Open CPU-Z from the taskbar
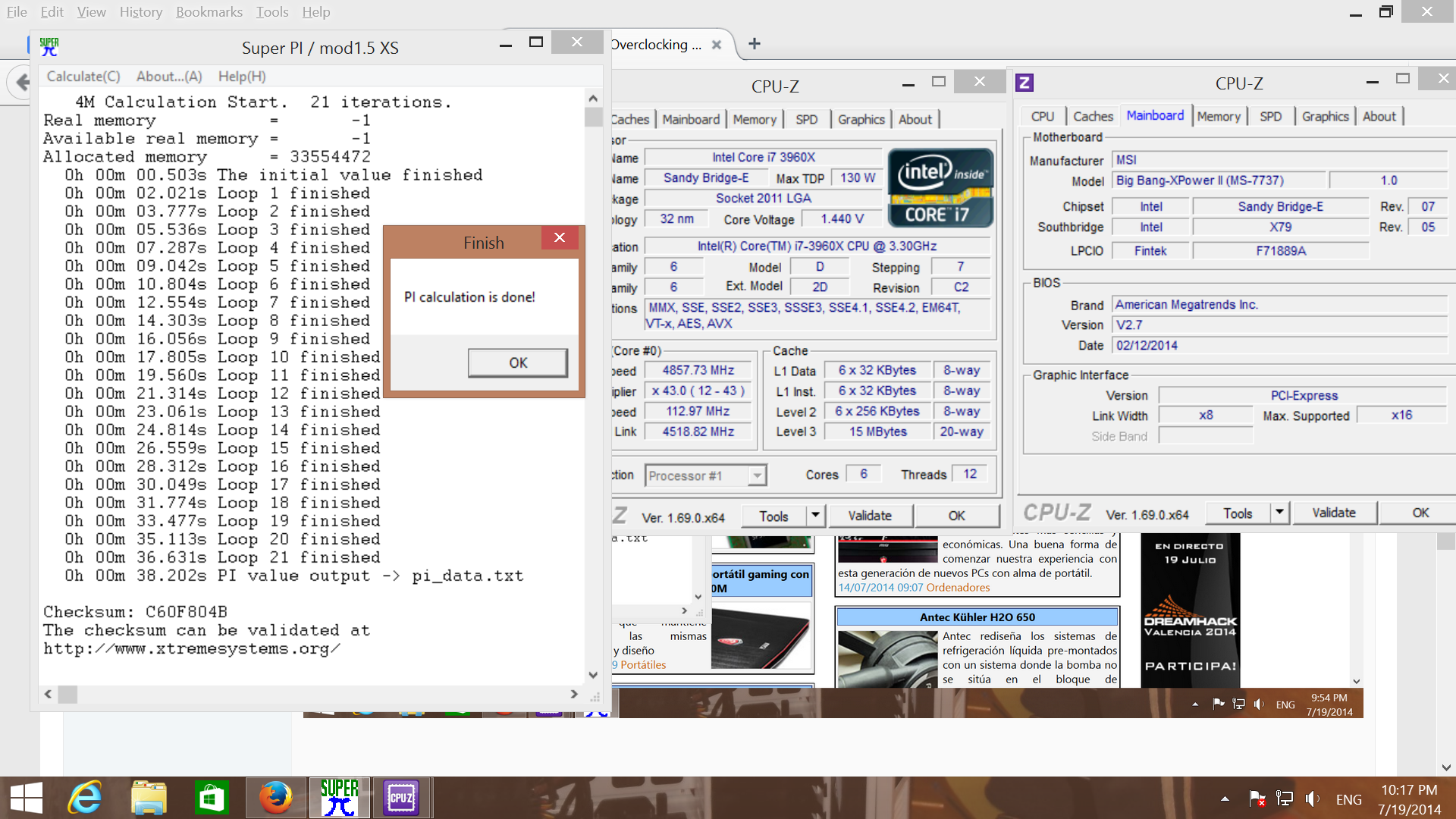This screenshot has height=819, width=1456. pyautogui.click(x=401, y=798)
